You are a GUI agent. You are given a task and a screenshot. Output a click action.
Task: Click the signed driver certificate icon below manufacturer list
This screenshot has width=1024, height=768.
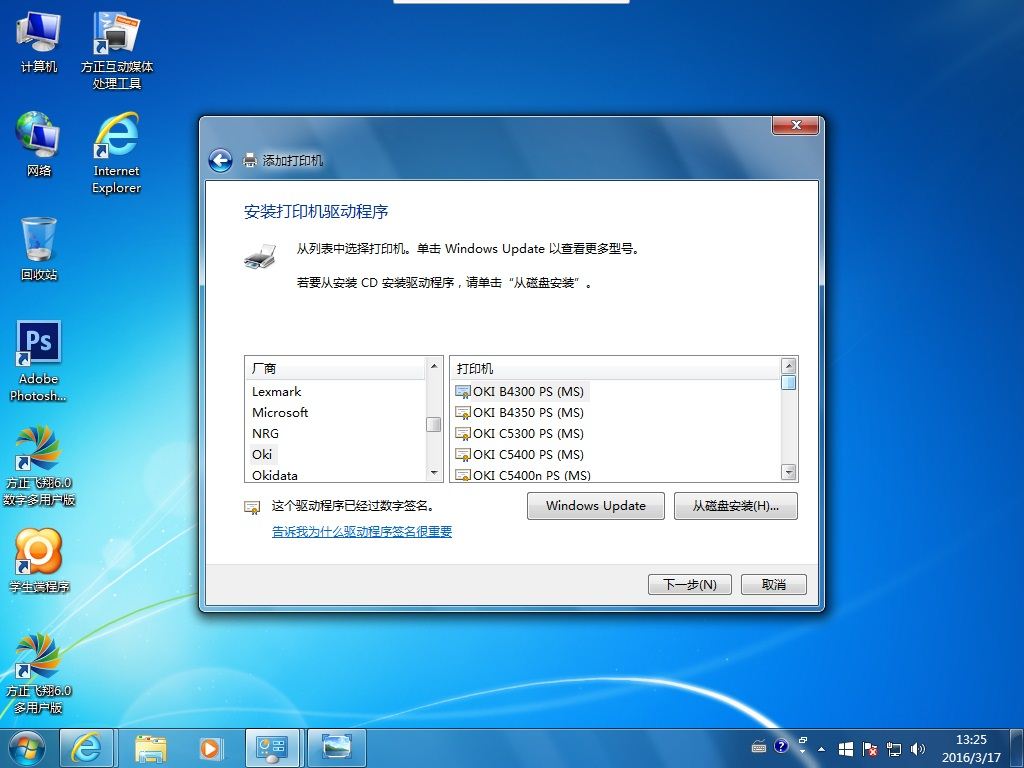pyautogui.click(x=252, y=507)
